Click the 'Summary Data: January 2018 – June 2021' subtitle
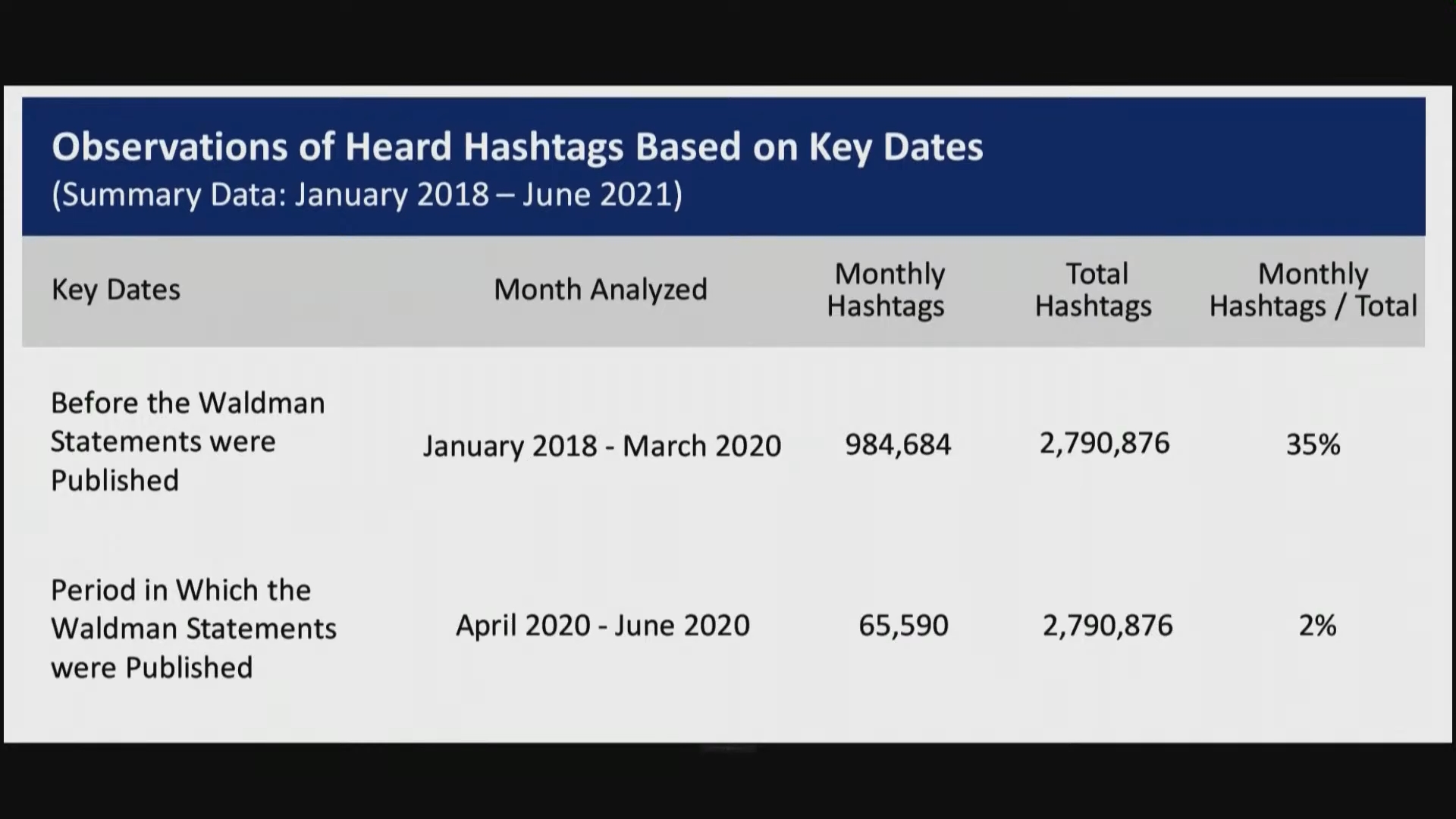 367,194
